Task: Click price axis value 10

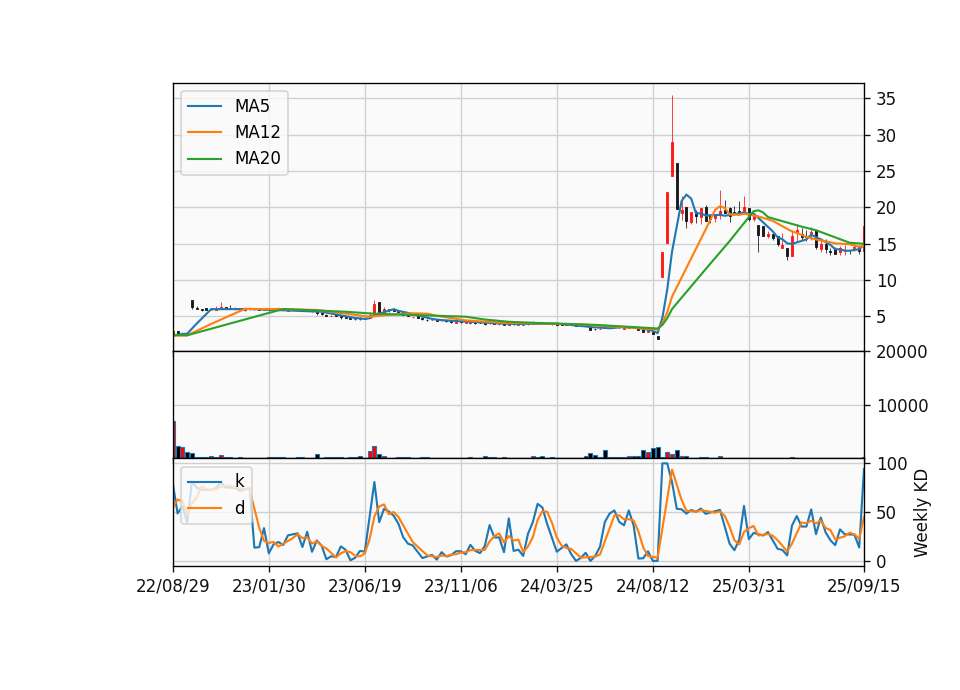Action: point(886,281)
